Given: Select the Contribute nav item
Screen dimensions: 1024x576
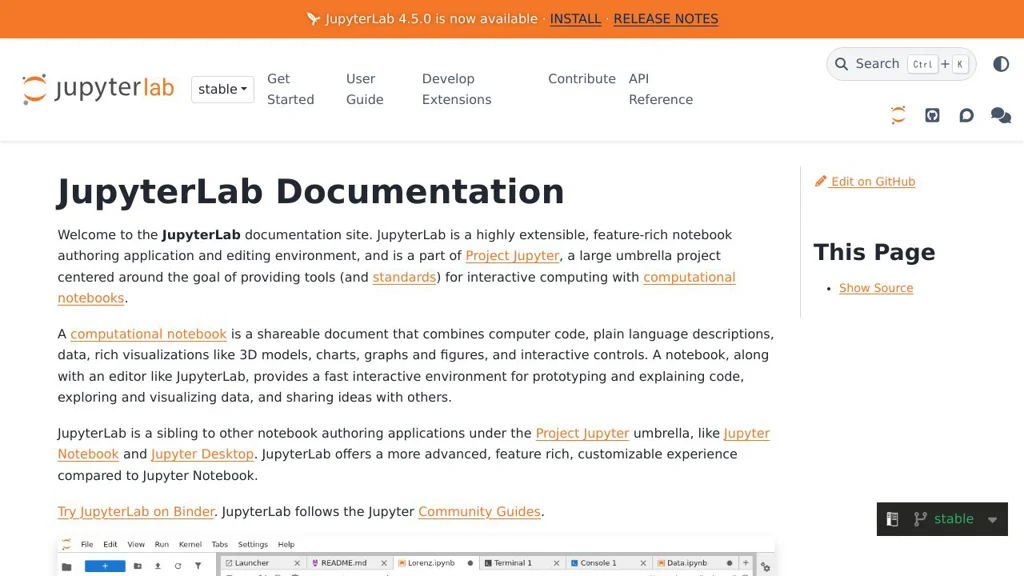Looking at the screenshot, I should (x=582, y=78).
